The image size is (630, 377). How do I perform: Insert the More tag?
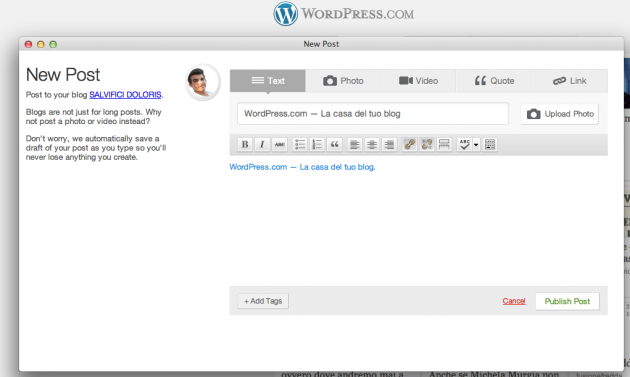[444, 144]
